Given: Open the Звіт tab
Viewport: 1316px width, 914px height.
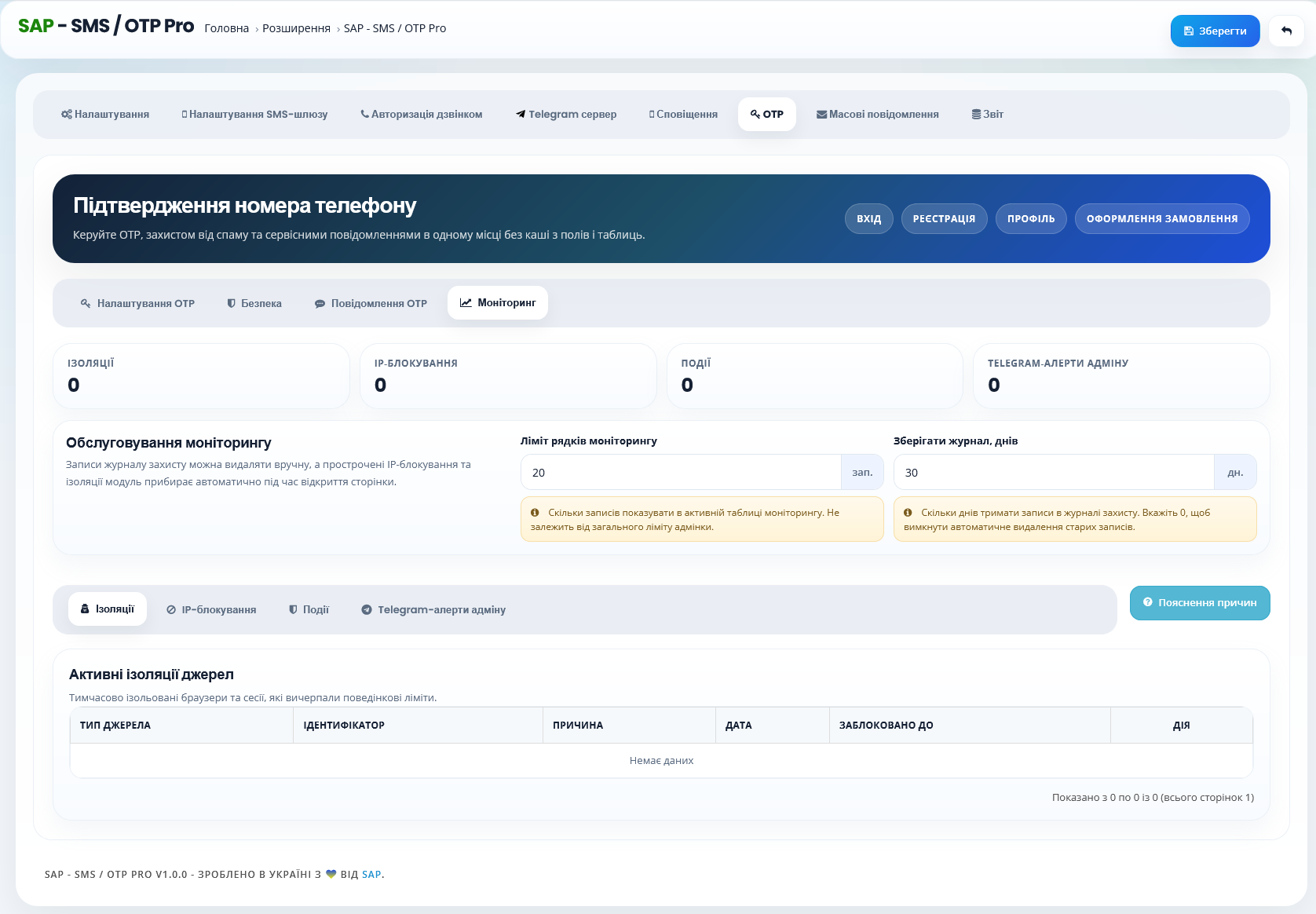Looking at the screenshot, I should click(987, 114).
